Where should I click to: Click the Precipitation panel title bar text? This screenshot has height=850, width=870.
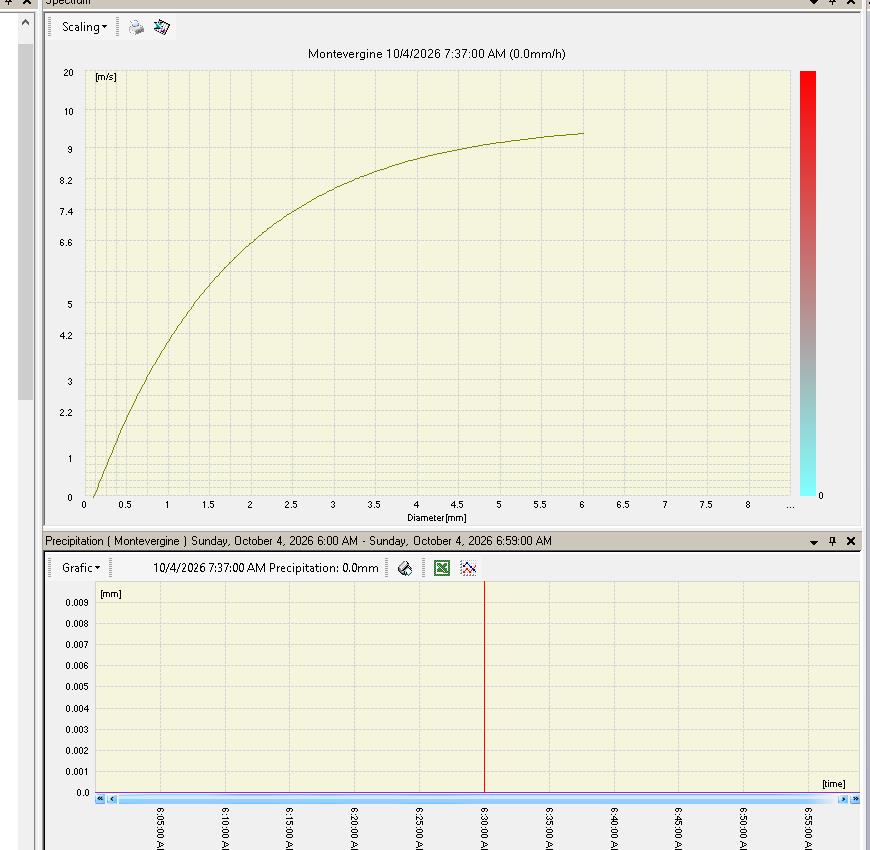299,541
